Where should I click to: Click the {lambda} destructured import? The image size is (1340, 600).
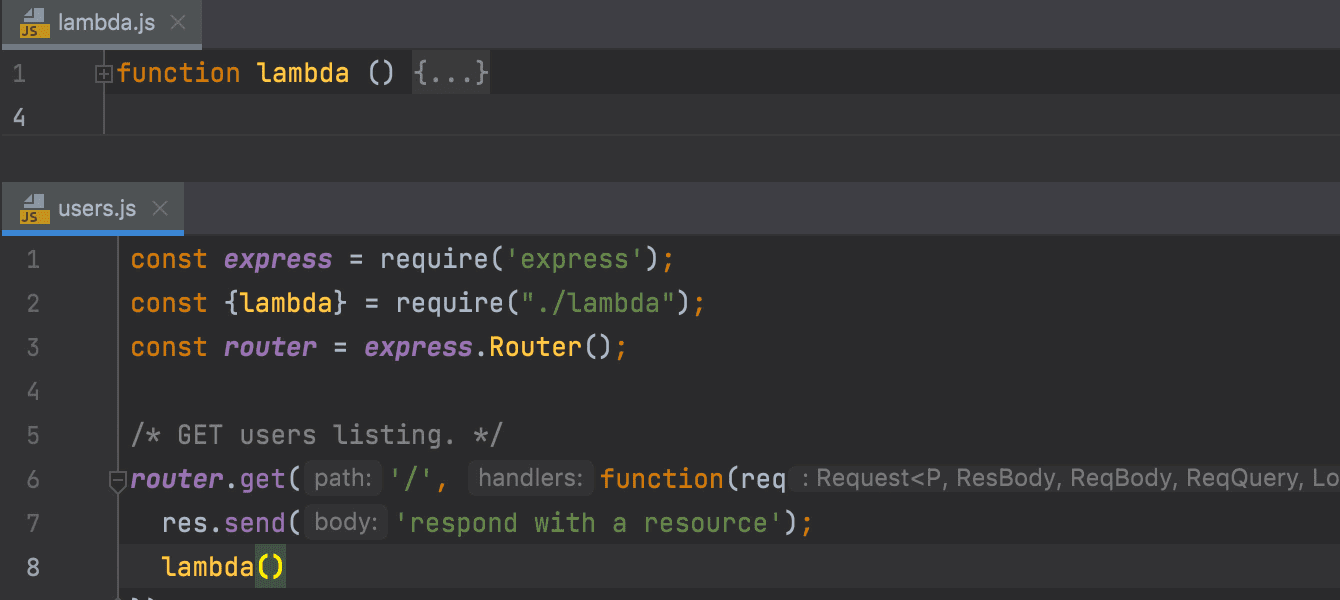[287, 303]
